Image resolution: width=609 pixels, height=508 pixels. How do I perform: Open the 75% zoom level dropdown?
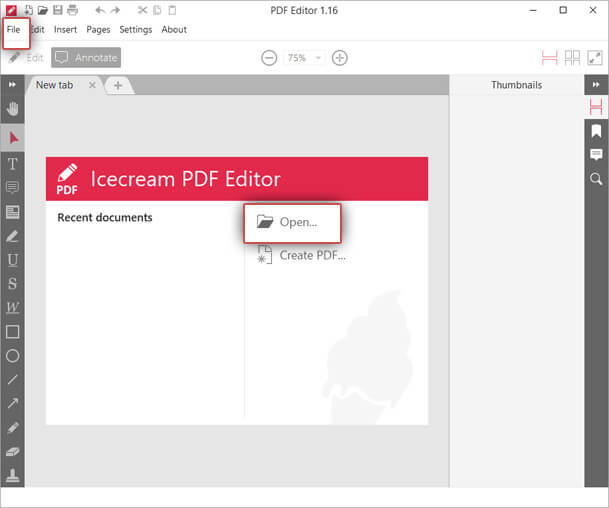pyautogui.click(x=306, y=58)
